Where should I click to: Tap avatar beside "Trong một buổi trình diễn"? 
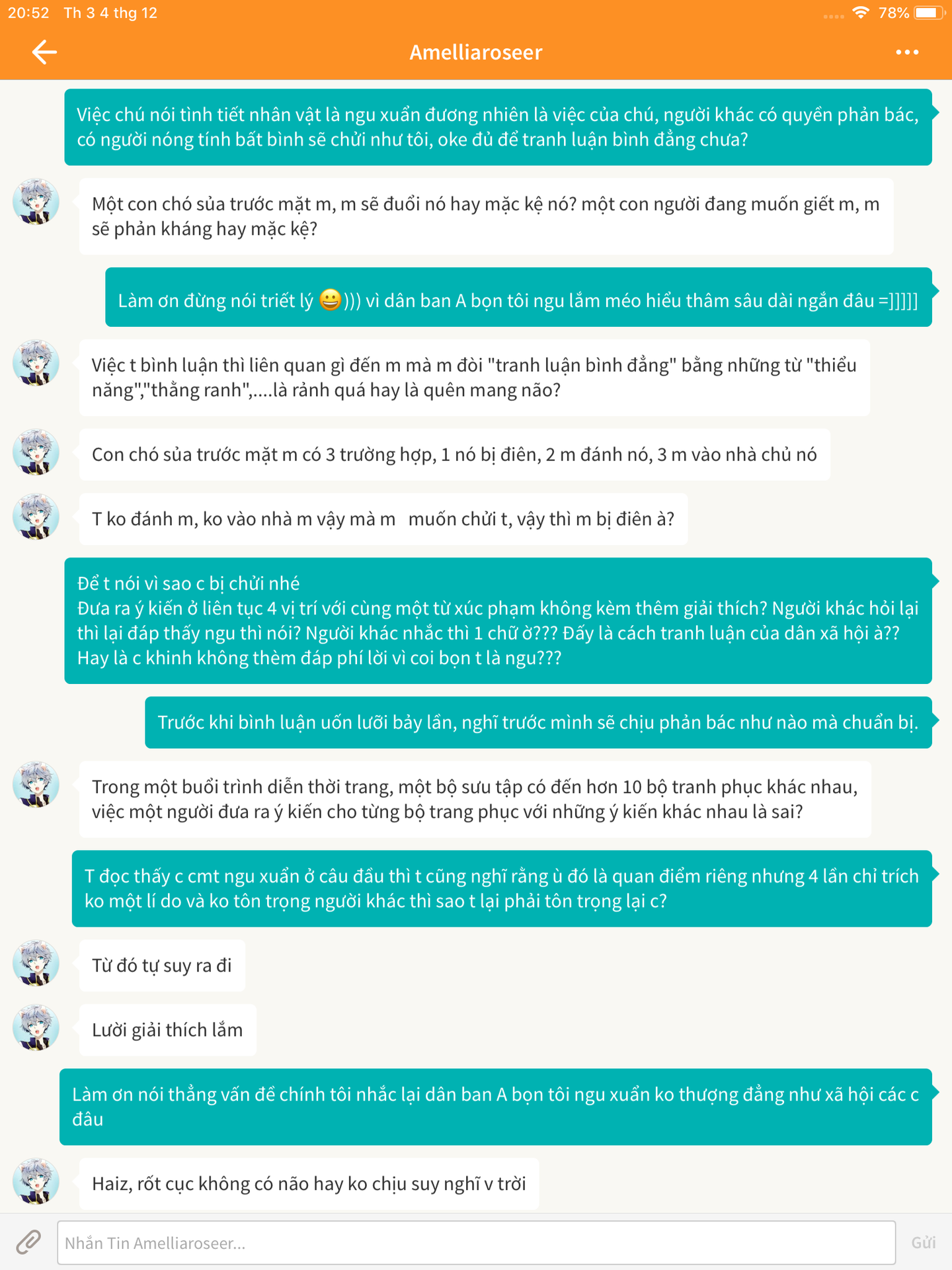click(36, 784)
